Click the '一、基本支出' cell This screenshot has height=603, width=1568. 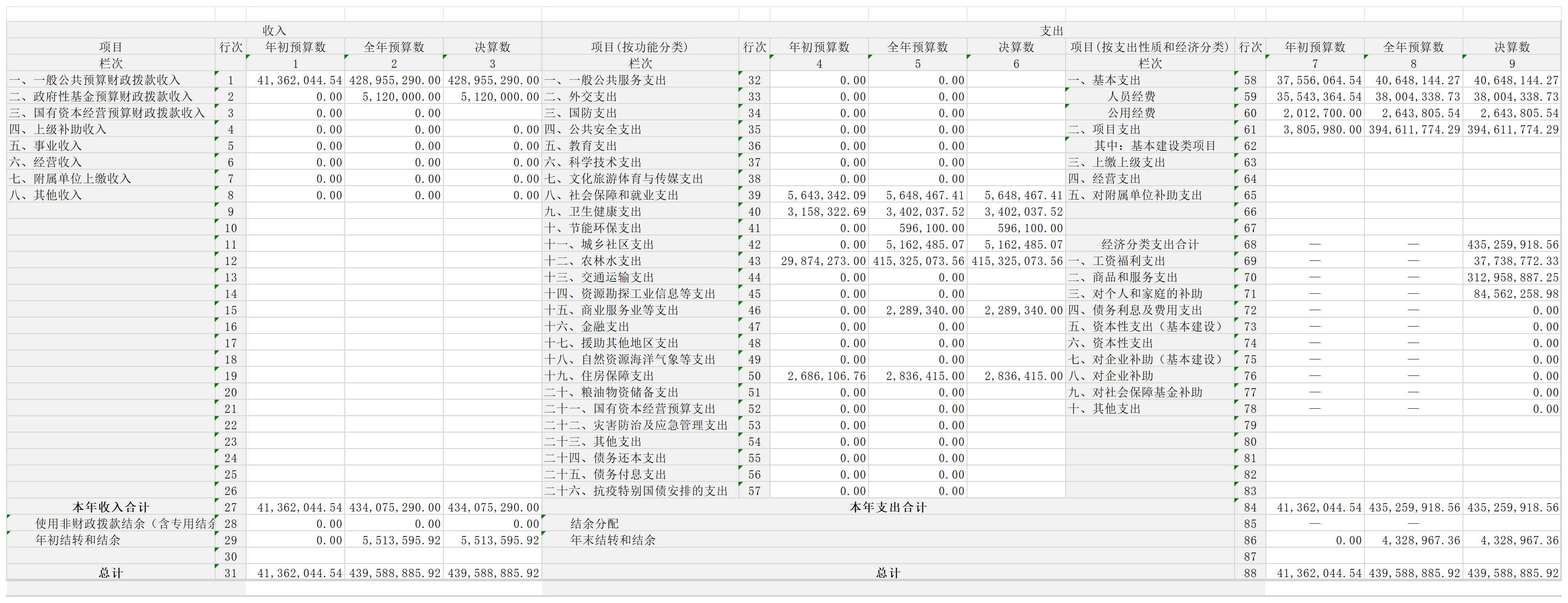[1150, 80]
